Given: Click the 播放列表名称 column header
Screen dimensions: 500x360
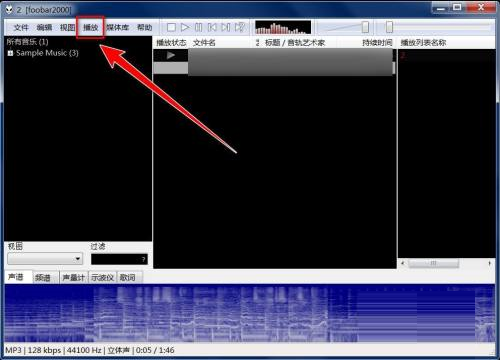Looking at the screenshot, I should (423, 43).
